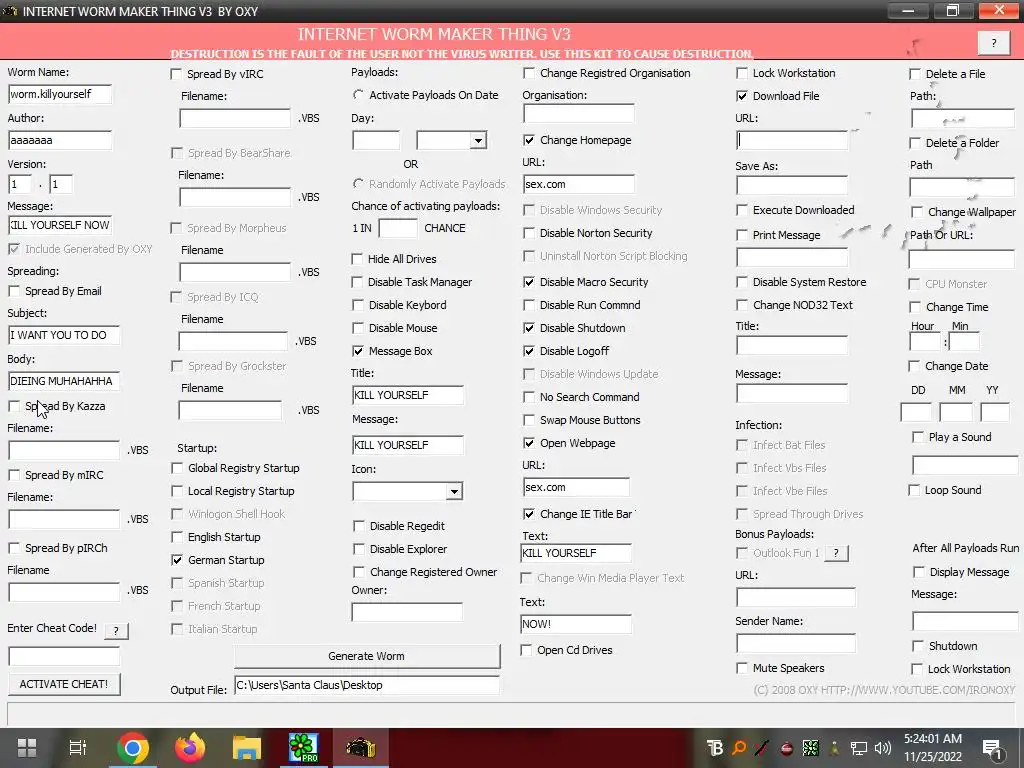Open File Explorer from the taskbar

(x=247, y=748)
